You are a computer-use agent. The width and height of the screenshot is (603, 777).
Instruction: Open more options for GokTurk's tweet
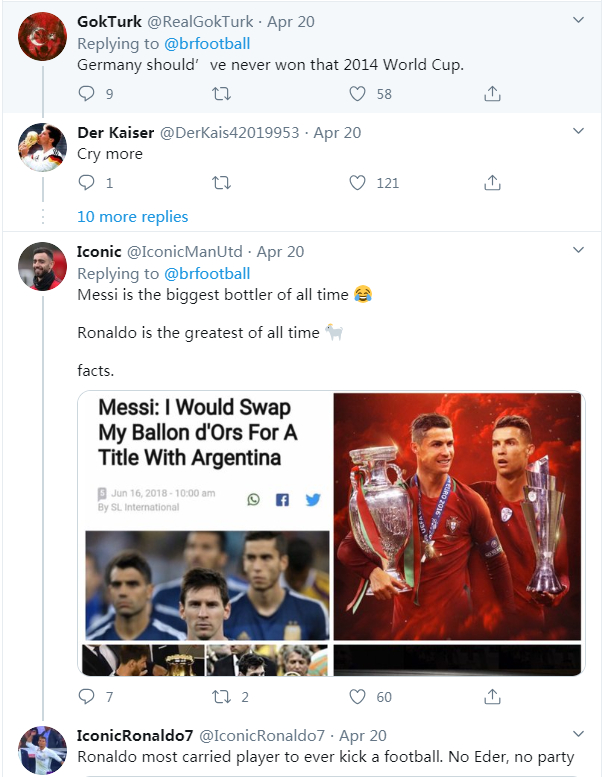pyautogui.click(x=578, y=21)
